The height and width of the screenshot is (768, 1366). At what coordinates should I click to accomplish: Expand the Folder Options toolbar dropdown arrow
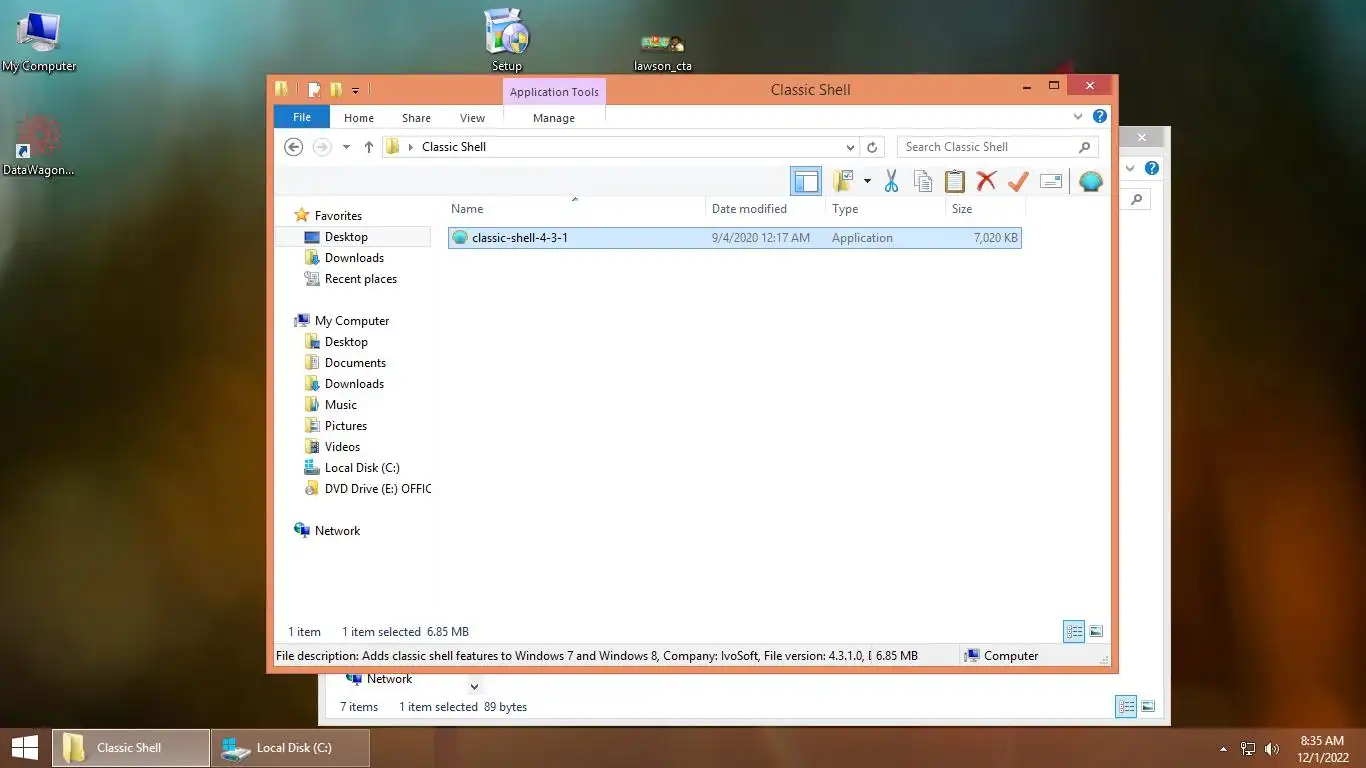pos(867,181)
